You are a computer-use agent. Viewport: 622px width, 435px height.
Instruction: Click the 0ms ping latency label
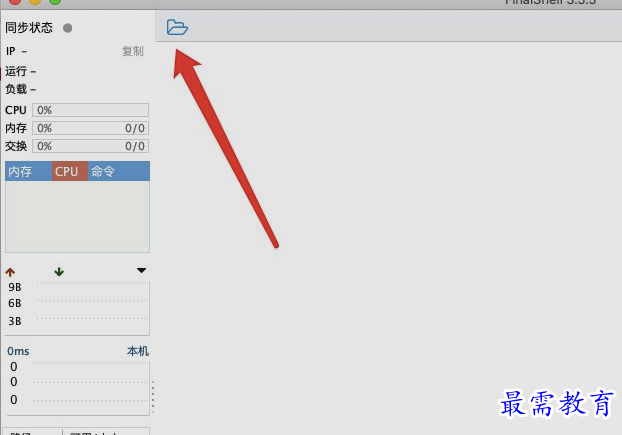[x=18, y=351]
